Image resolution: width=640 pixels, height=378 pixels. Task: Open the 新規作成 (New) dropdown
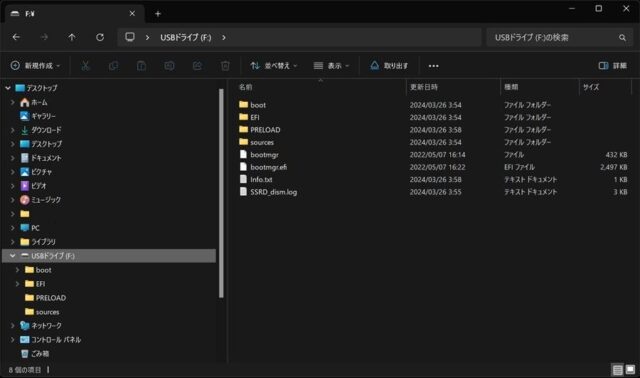click(36, 66)
